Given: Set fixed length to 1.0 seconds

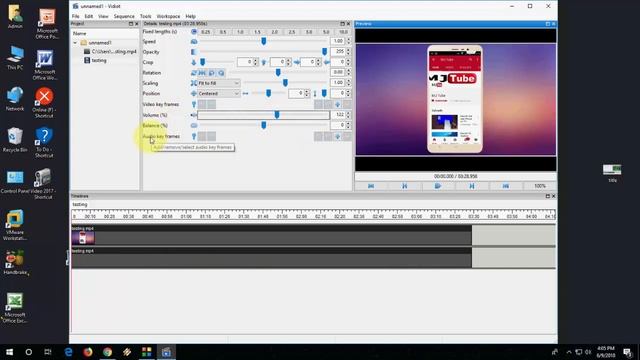Looking at the screenshot, I should pos(240,32).
